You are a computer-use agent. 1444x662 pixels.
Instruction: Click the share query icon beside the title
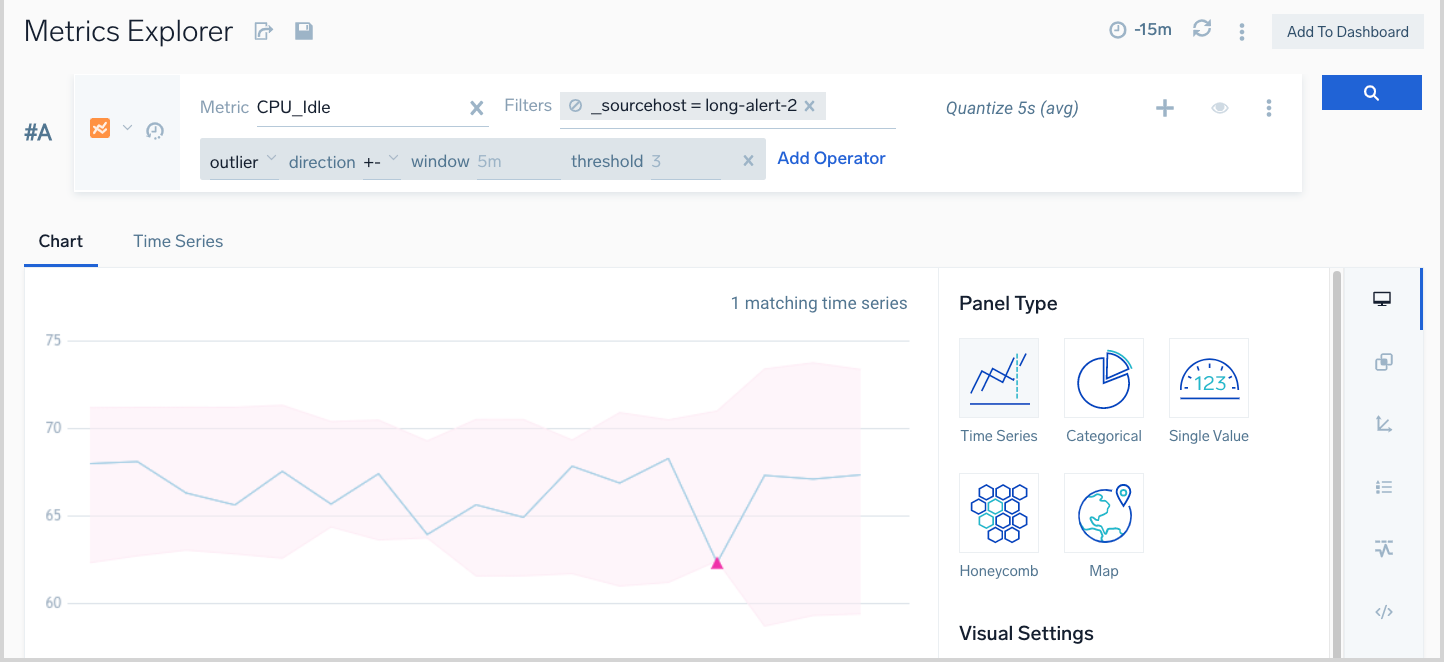[x=263, y=32]
